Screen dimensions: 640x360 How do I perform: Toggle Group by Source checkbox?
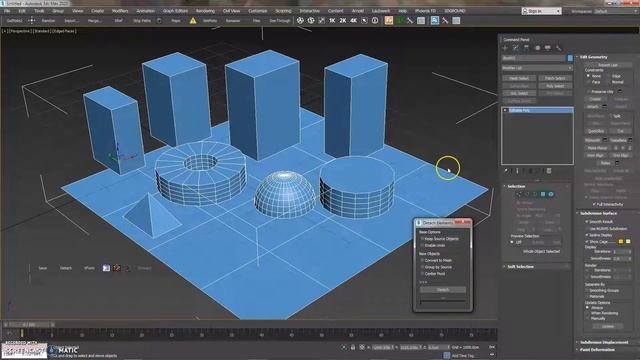(422, 267)
